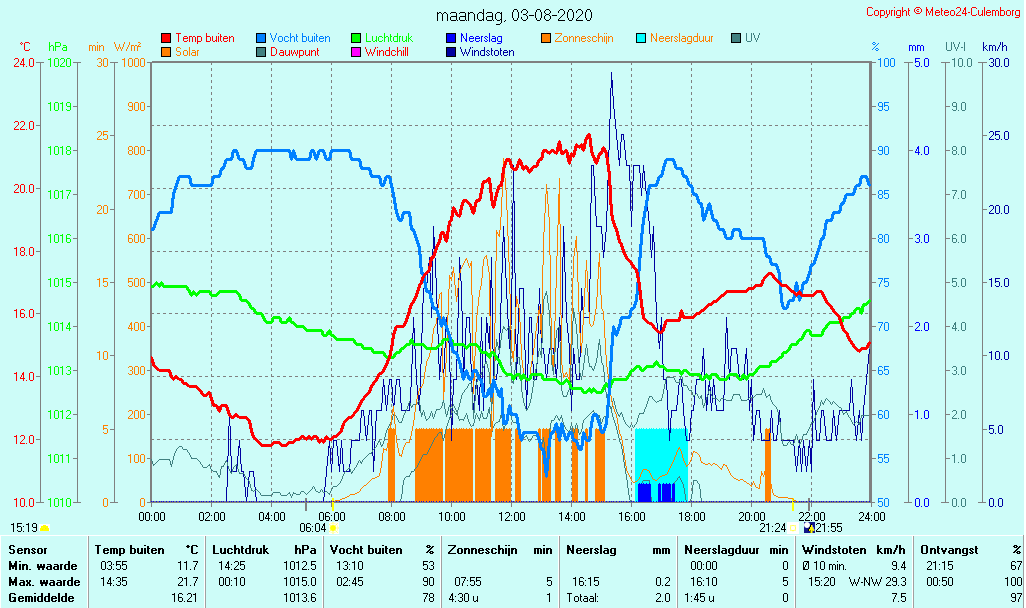
Task: Click the UV legend label
Action: (x=752, y=38)
